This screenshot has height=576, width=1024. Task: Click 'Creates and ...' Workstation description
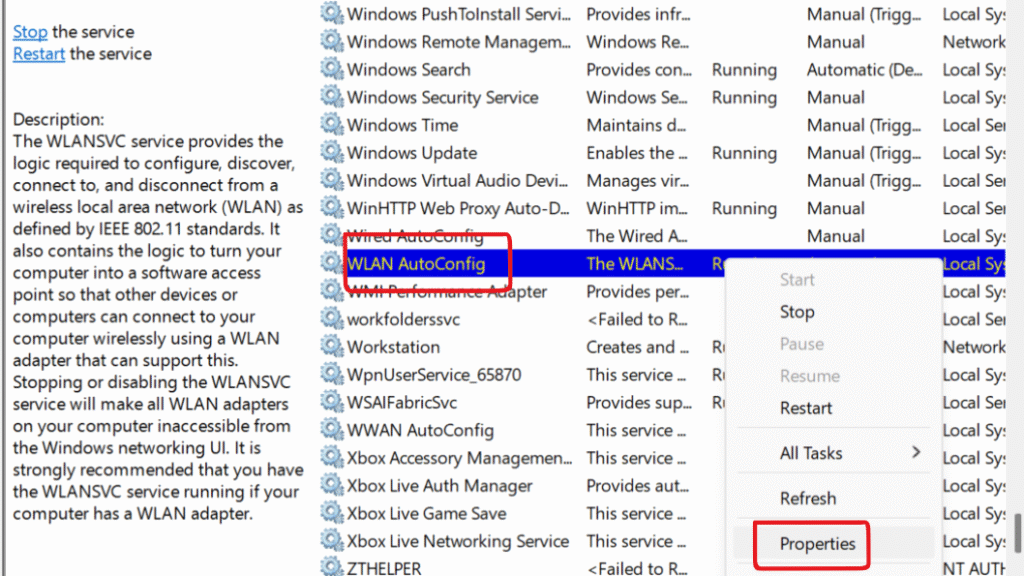pos(637,347)
